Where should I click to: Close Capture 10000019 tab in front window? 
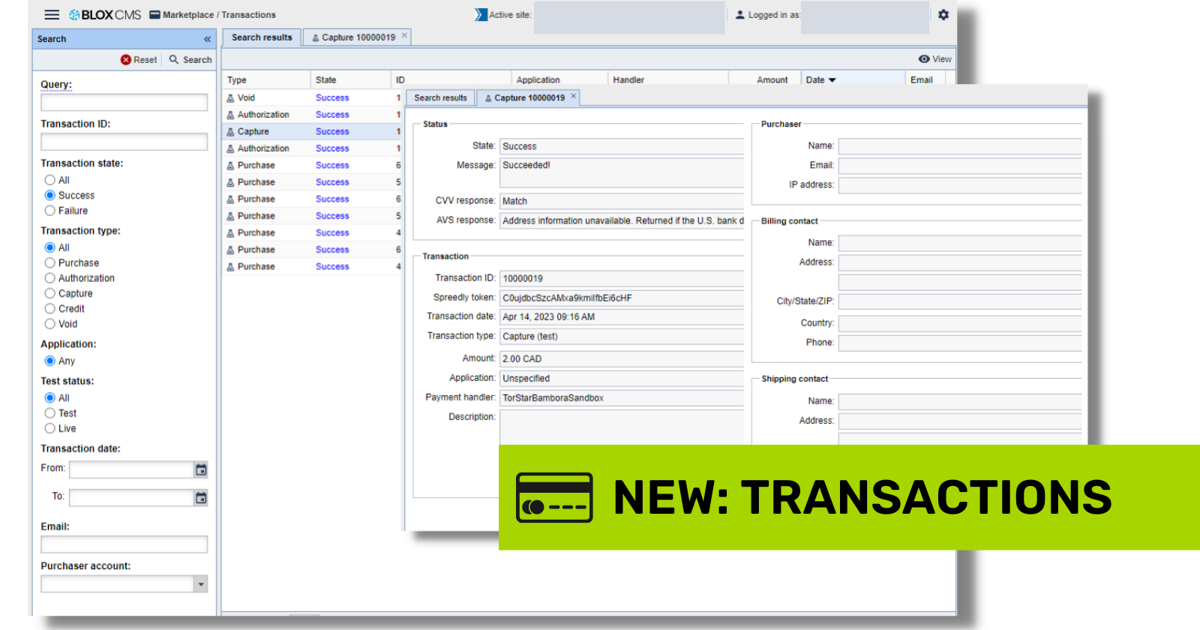tap(573, 97)
